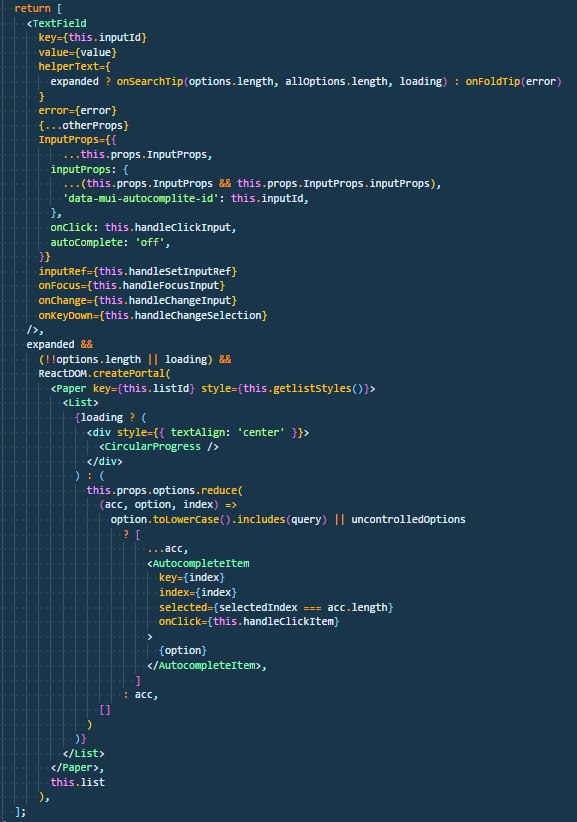
Task: Select the '<Paper' opening tag
Action: (x=68, y=388)
